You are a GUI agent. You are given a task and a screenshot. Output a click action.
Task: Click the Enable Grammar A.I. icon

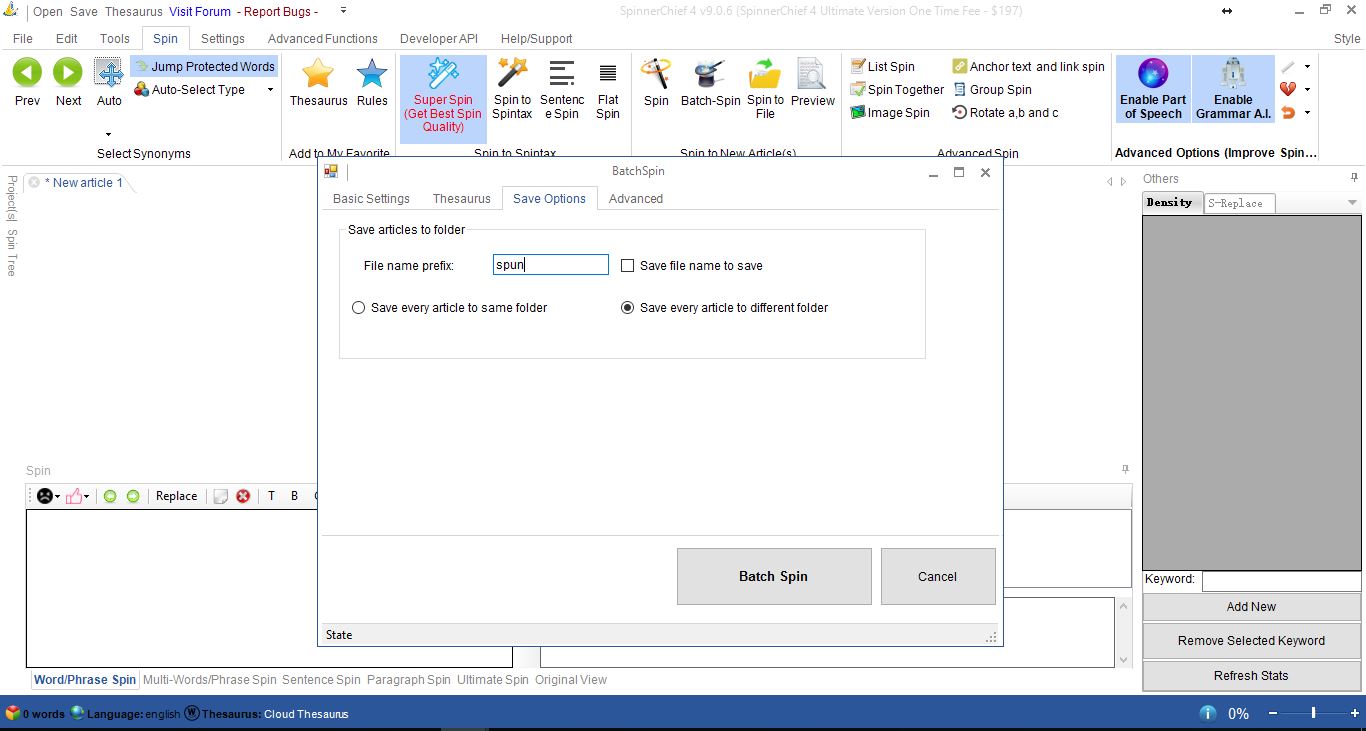(x=1233, y=75)
